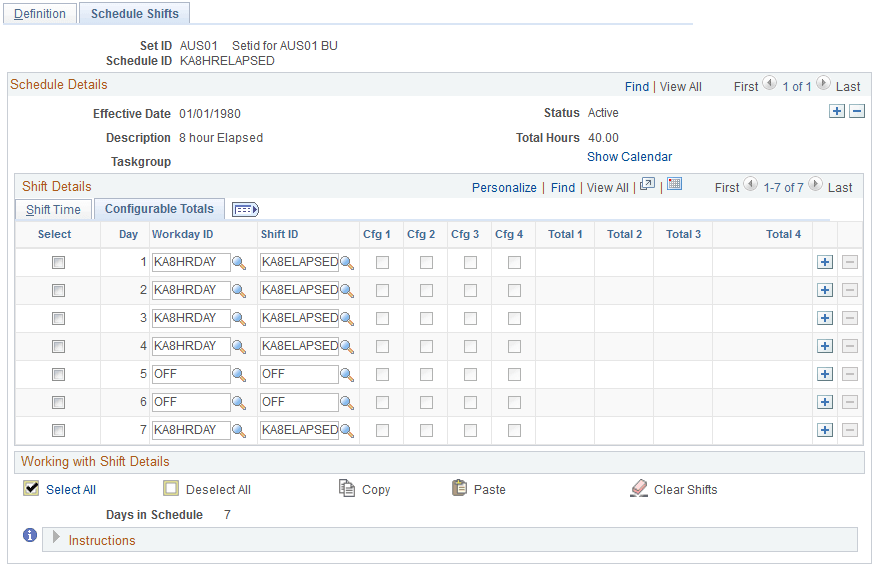This screenshot has height=567, width=876.
Task: Toggle Cfg 3 checkbox for day 5
Action: [x=470, y=374]
